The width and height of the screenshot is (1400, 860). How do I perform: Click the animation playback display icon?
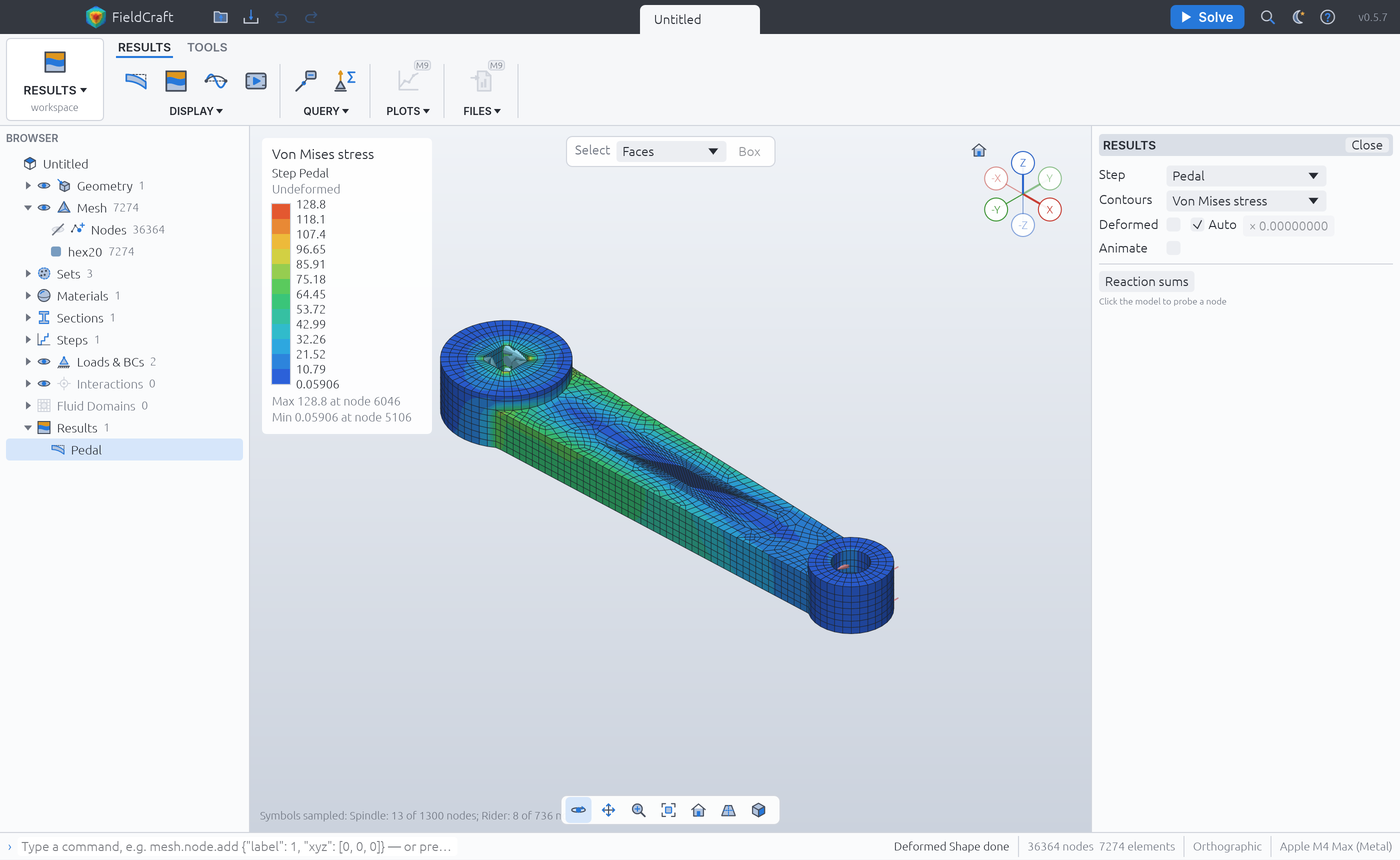(256, 81)
